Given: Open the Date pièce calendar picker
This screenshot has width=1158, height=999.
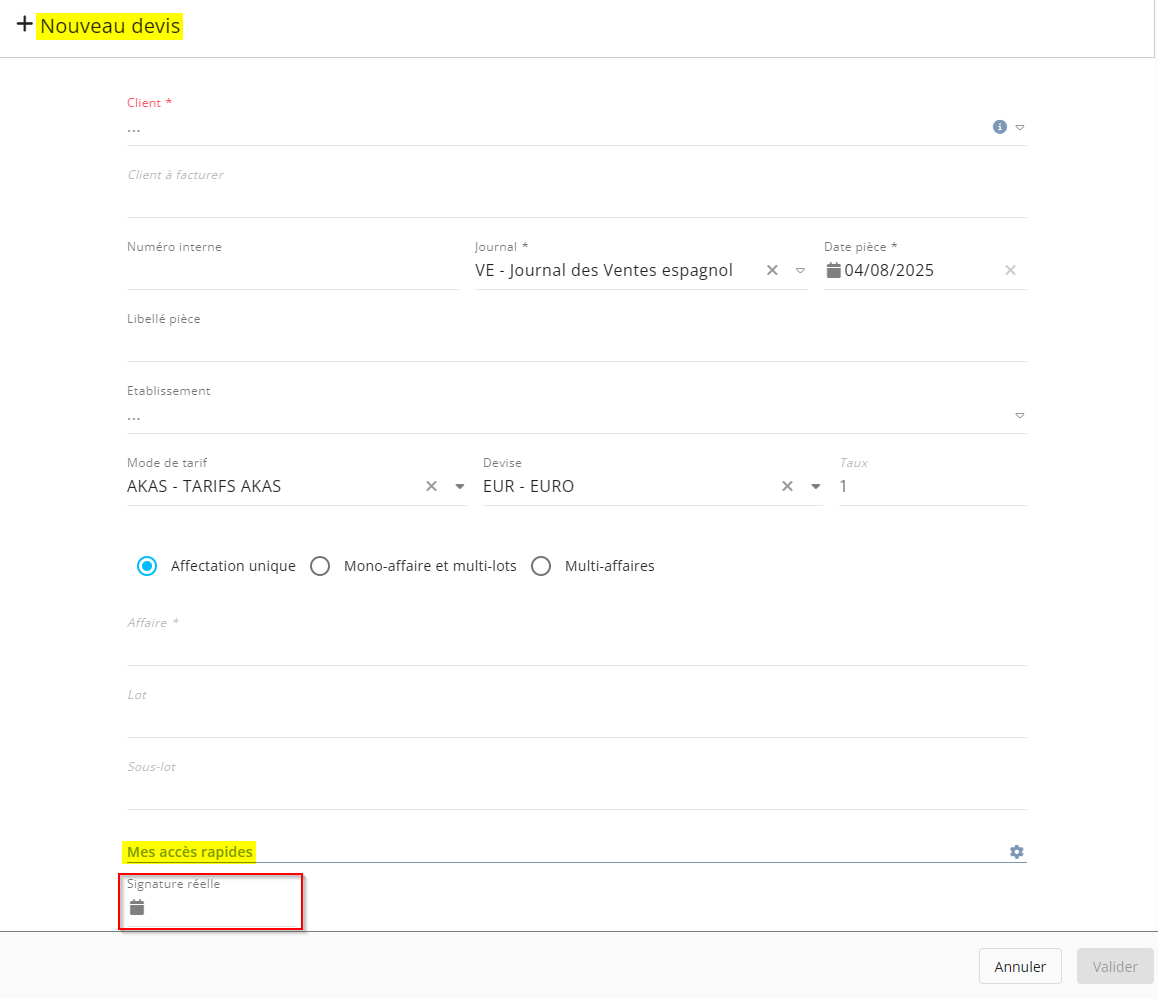Looking at the screenshot, I should tap(834, 270).
